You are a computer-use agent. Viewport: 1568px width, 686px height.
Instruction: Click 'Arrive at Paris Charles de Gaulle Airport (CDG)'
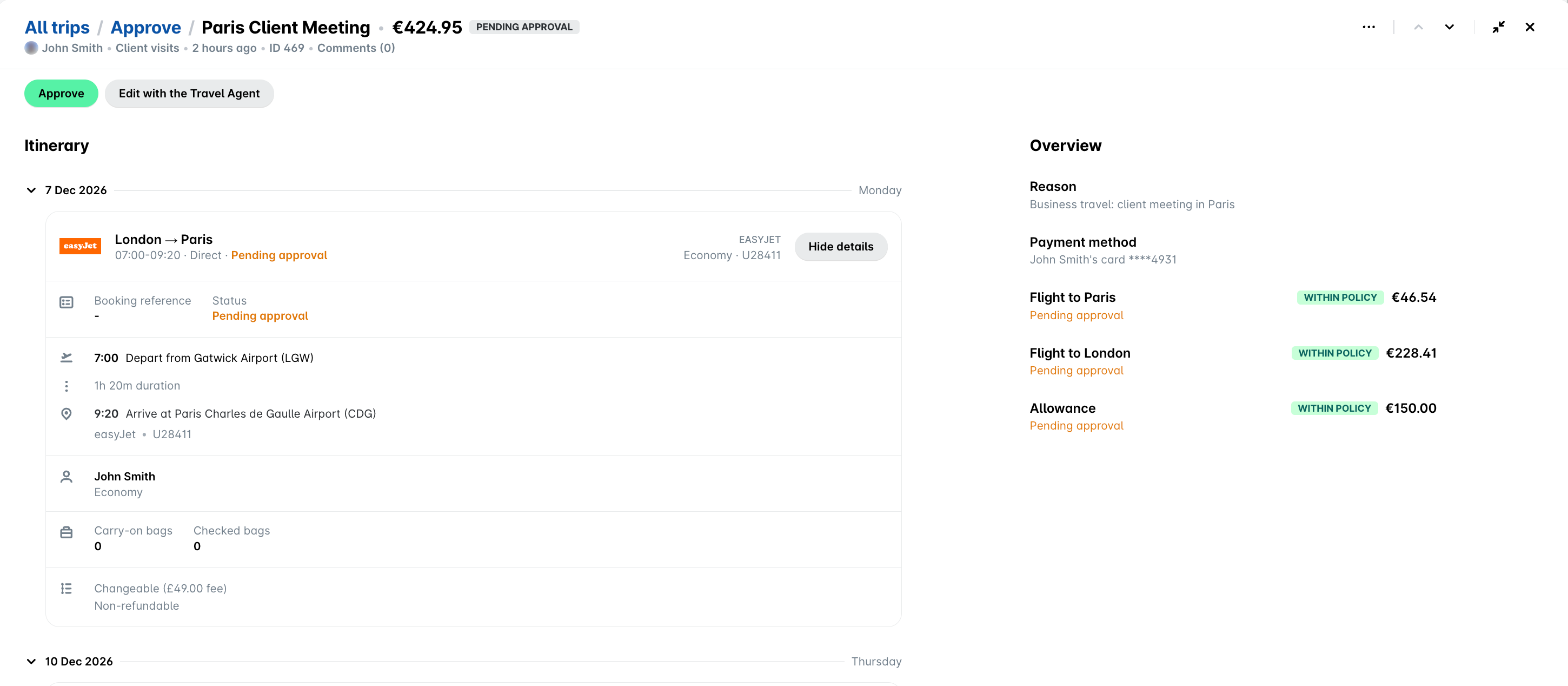(251, 414)
